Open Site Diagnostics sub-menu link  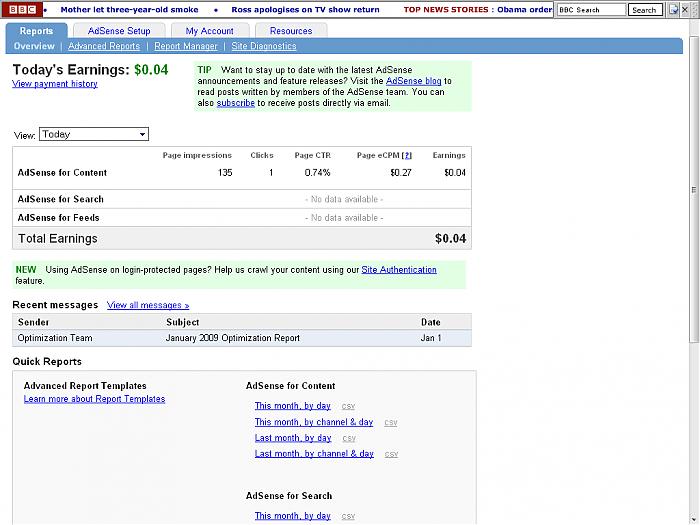(263, 46)
